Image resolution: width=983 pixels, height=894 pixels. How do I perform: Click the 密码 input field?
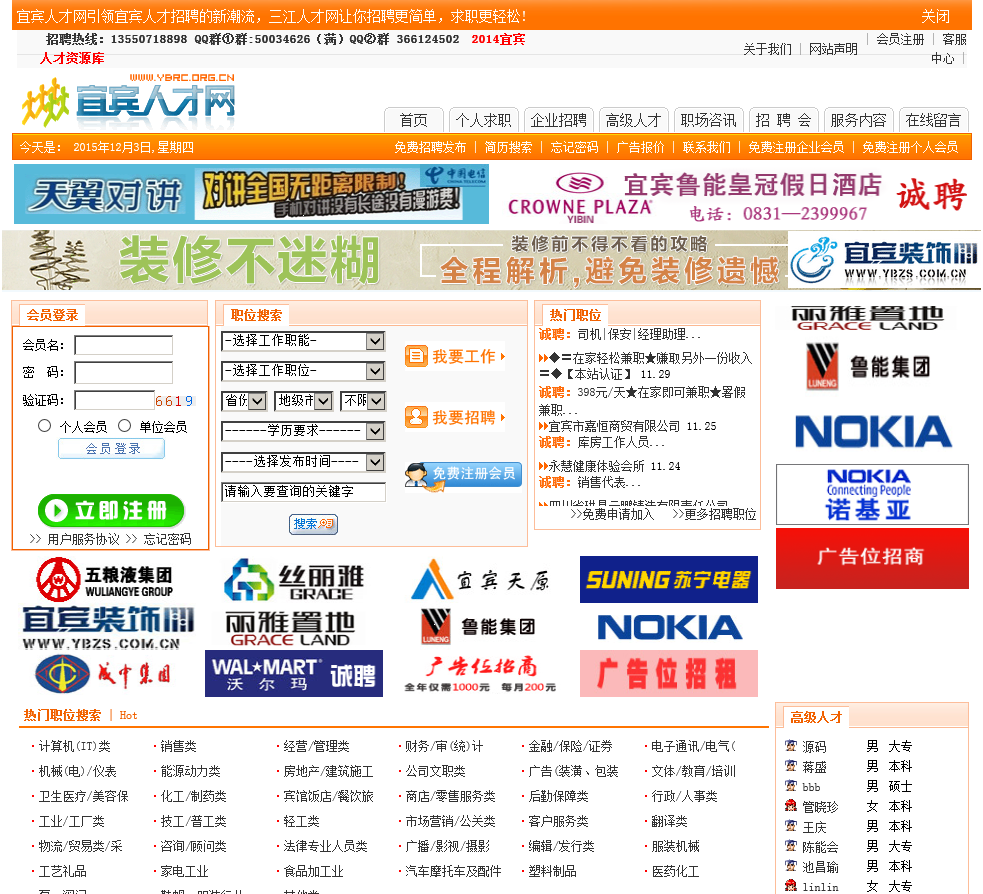click(124, 372)
